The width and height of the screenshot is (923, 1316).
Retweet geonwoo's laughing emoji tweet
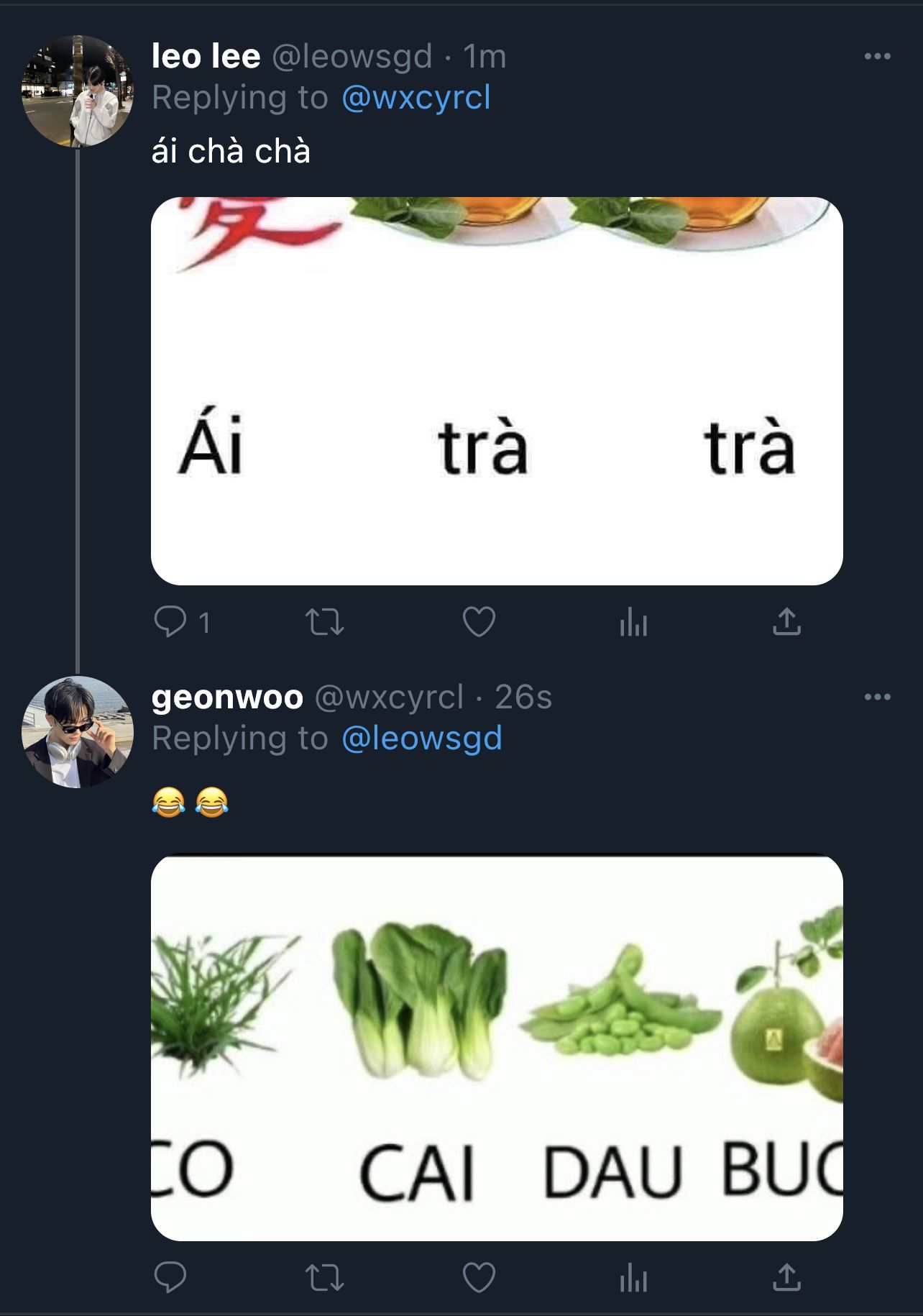pyautogui.click(x=325, y=1277)
